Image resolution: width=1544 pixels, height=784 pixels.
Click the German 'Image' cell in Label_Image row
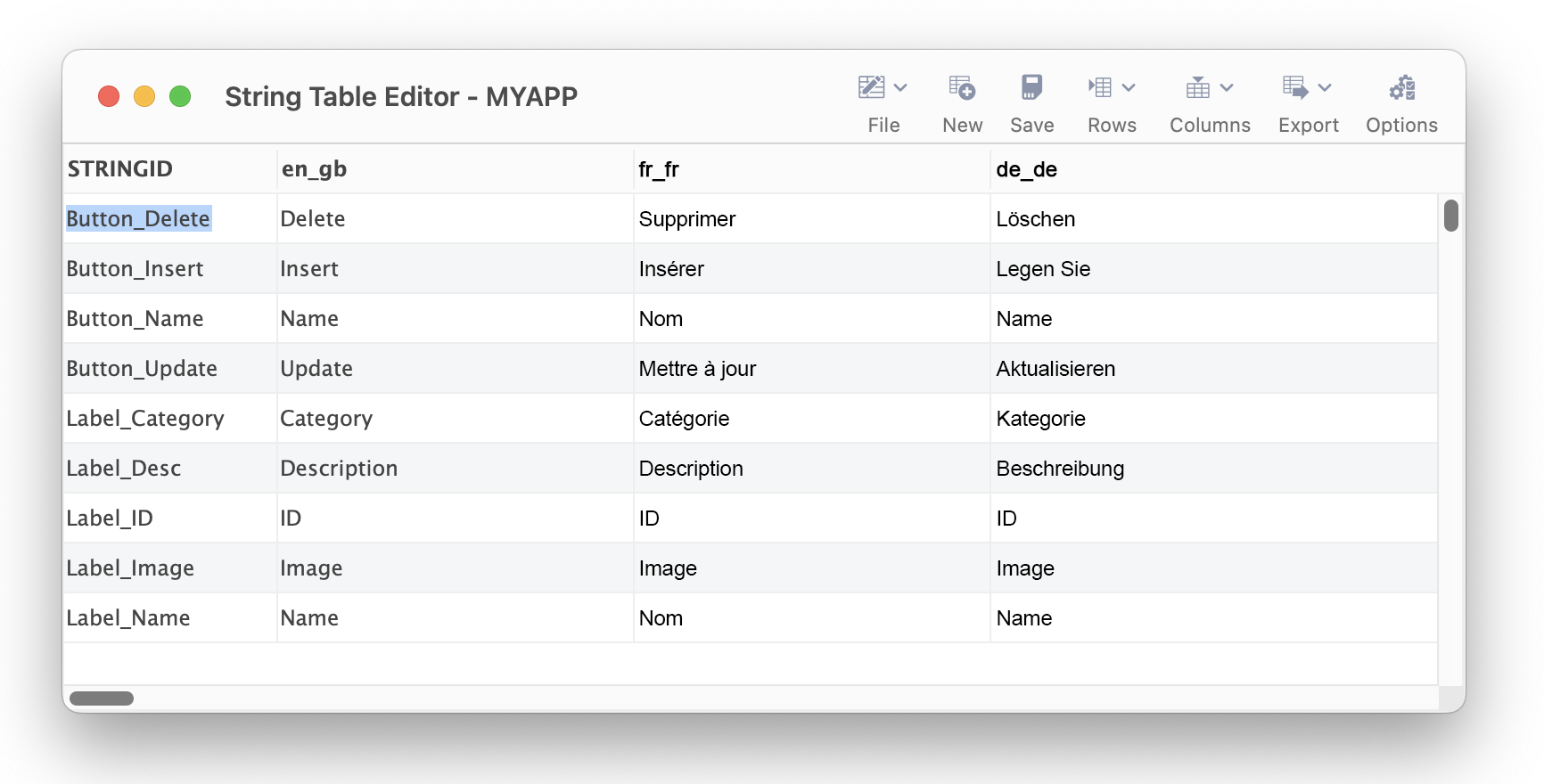click(1214, 568)
